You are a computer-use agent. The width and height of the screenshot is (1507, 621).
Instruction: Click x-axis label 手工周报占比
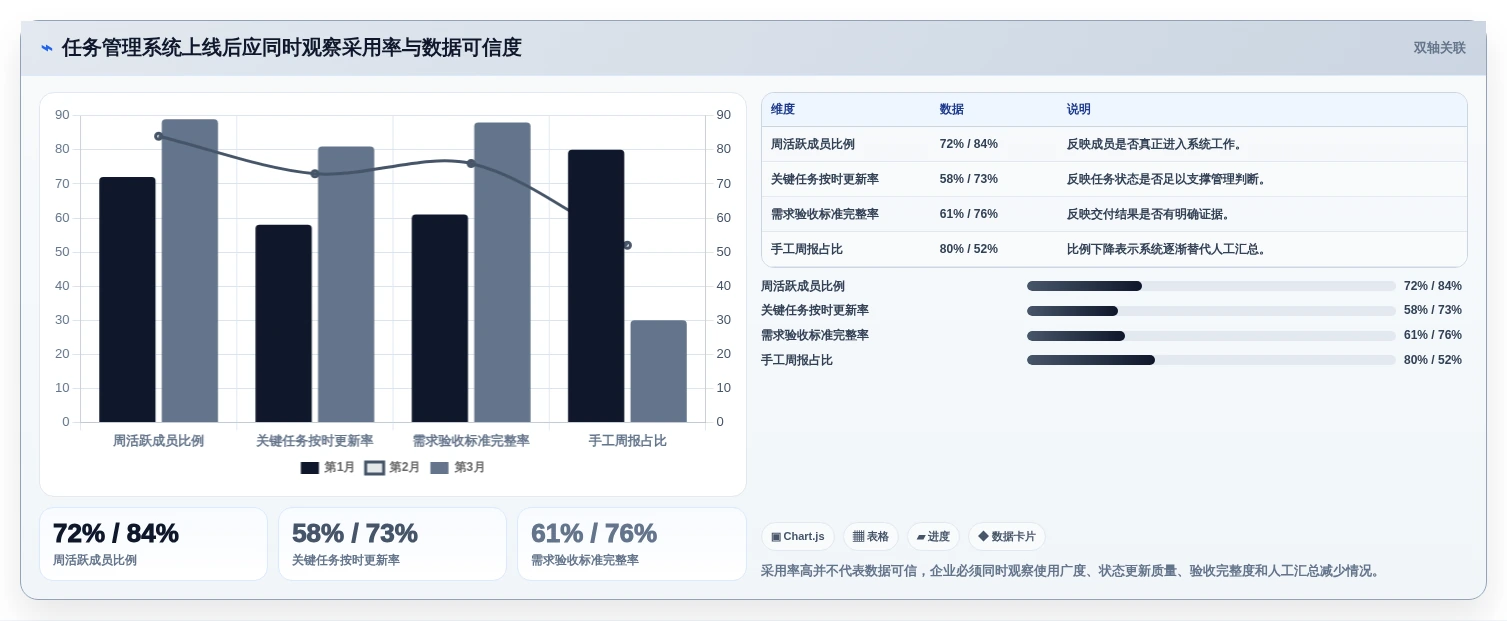(627, 441)
